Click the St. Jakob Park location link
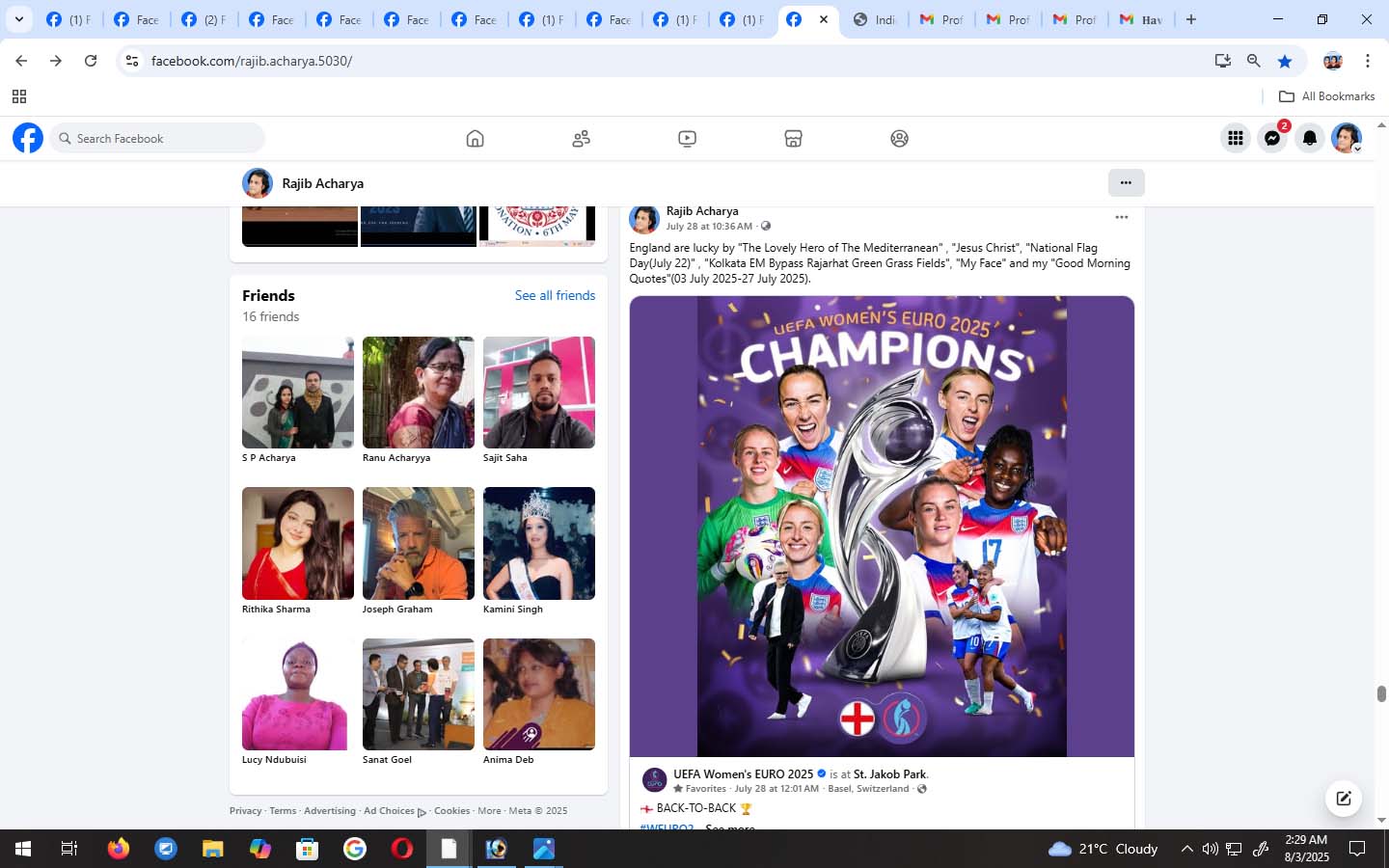The image size is (1389, 868). [x=889, y=773]
